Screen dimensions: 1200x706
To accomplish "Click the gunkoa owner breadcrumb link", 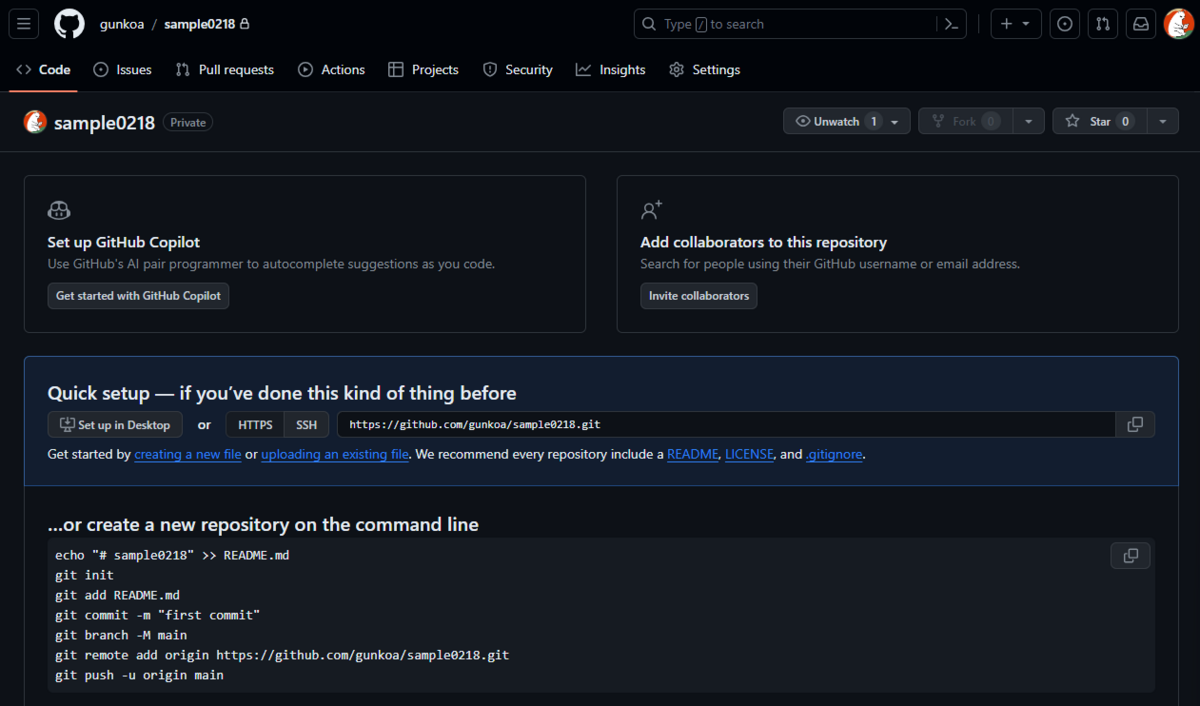I will (x=122, y=23).
